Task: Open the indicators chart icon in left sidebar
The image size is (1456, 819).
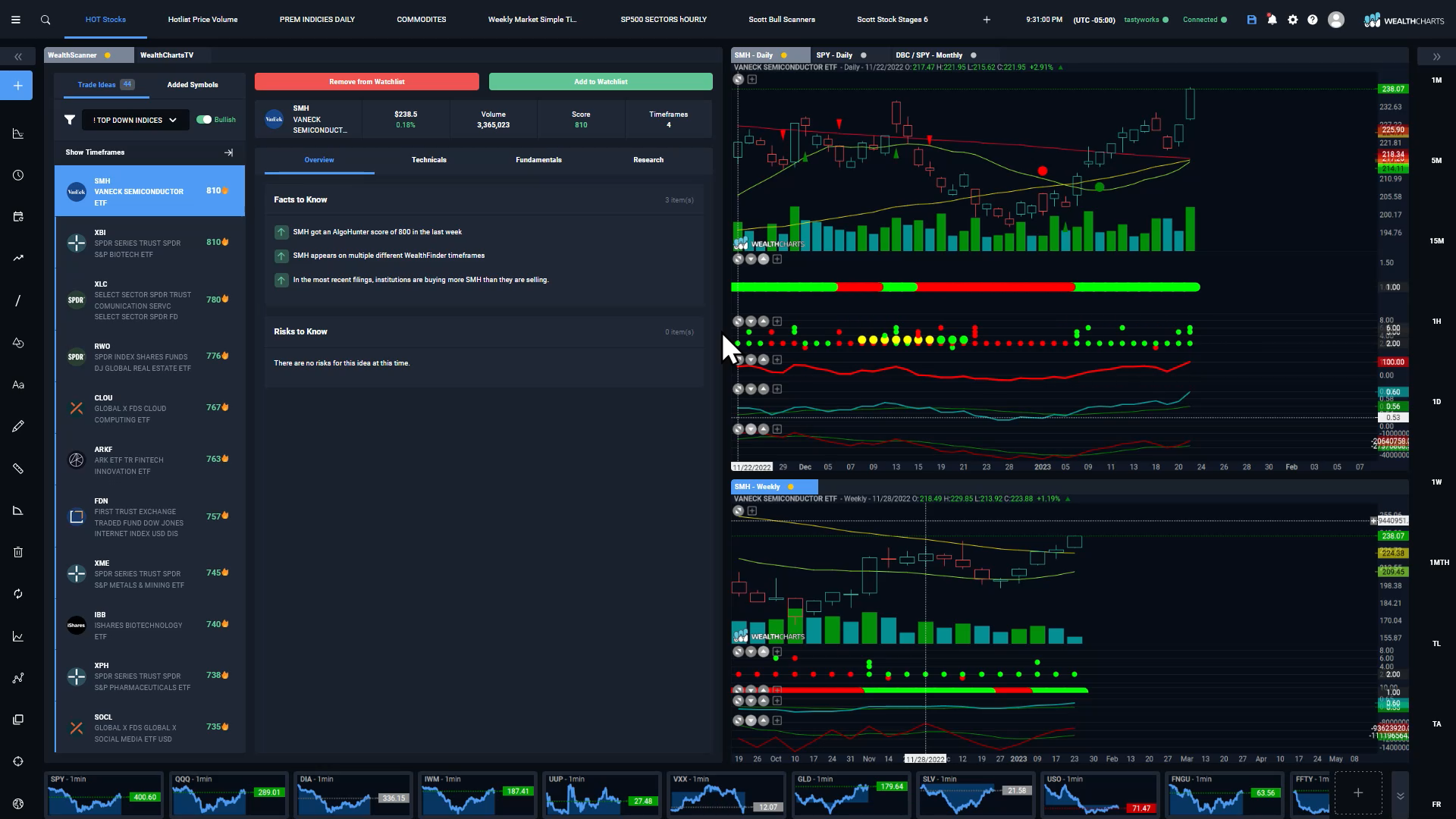Action: (x=18, y=134)
